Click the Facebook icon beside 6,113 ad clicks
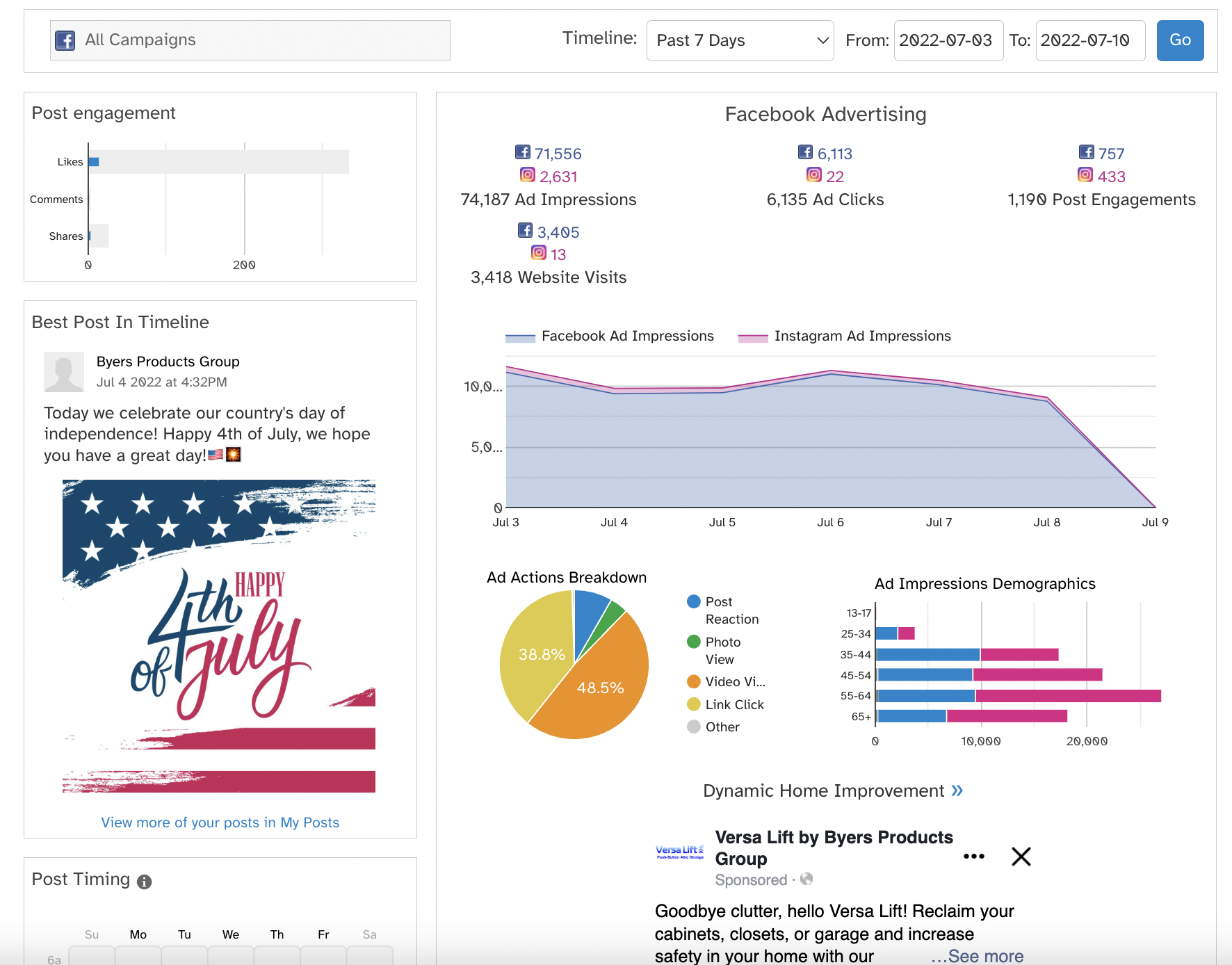This screenshot has height=965, width=1232. (805, 152)
